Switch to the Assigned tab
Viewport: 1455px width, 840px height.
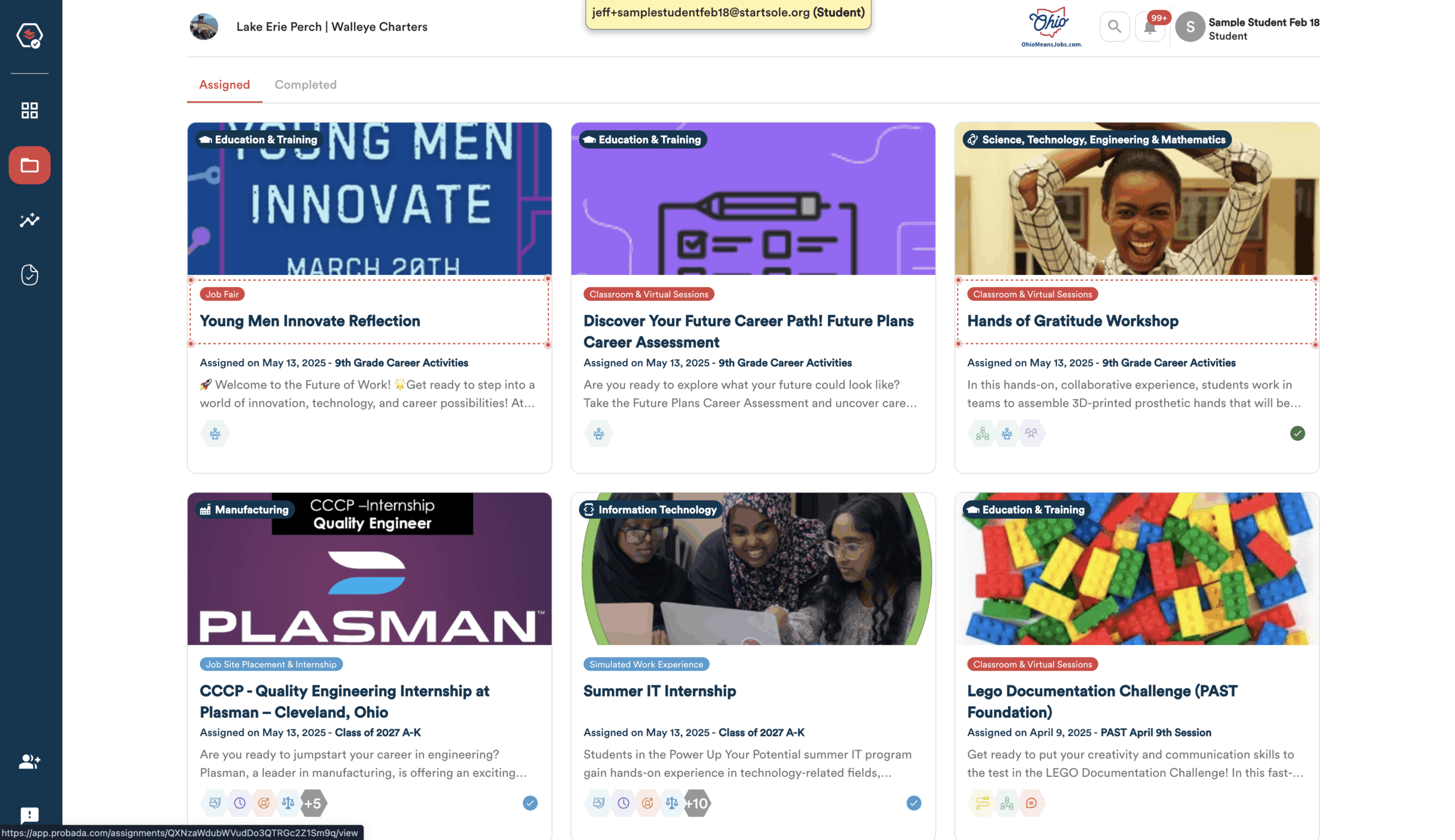[225, 84]
